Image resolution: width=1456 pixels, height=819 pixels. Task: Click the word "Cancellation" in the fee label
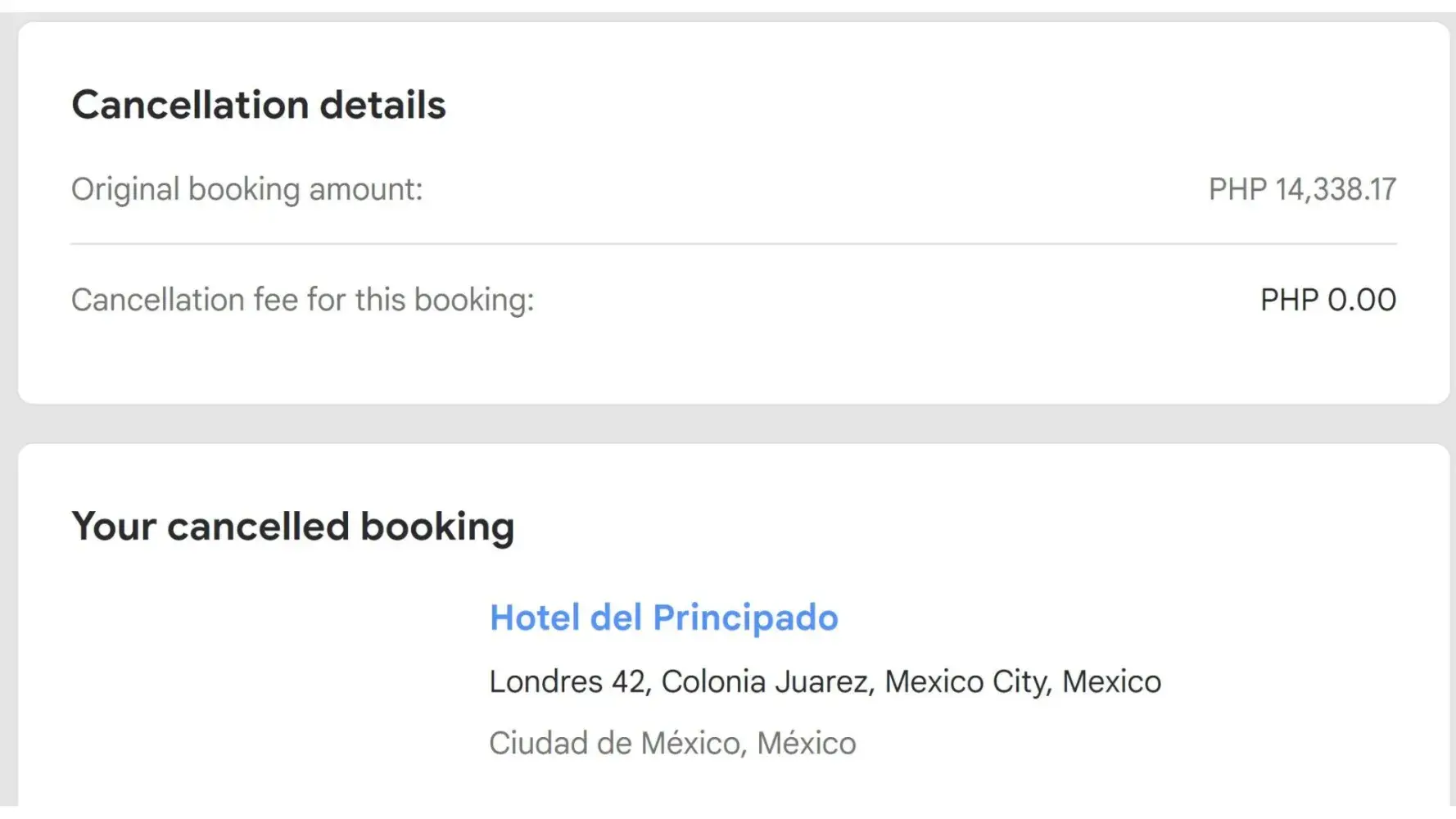pos(157,300)
